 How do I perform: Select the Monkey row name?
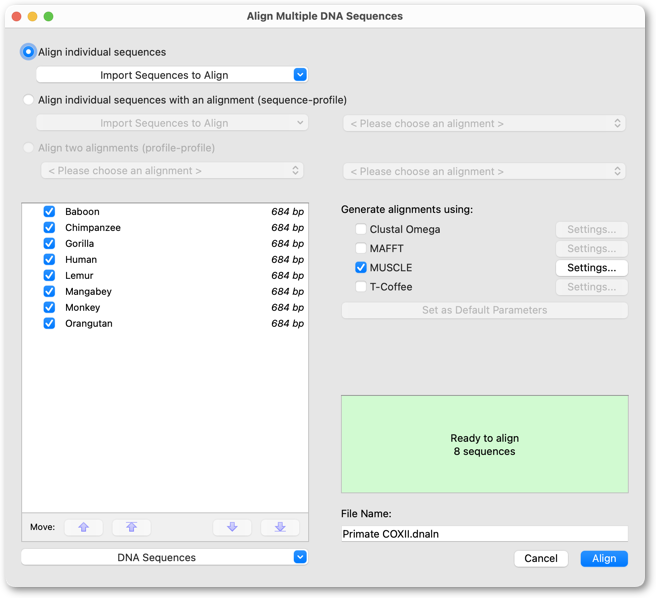pos(82,307)
